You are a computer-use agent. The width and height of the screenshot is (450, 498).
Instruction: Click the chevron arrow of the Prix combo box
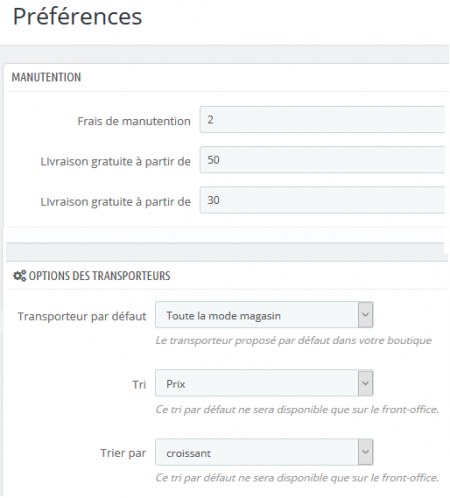coord(365,383)
